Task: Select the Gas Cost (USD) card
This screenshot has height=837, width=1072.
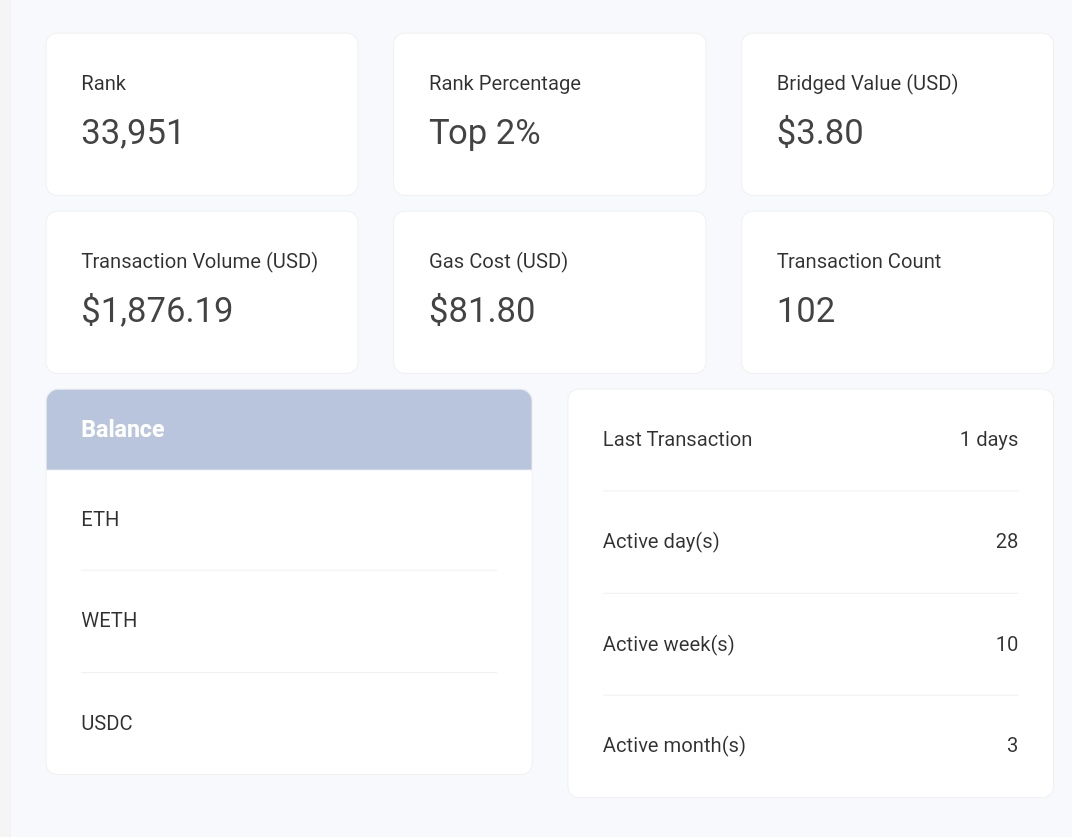Action: pyautogui.click(x=550, y=292)
